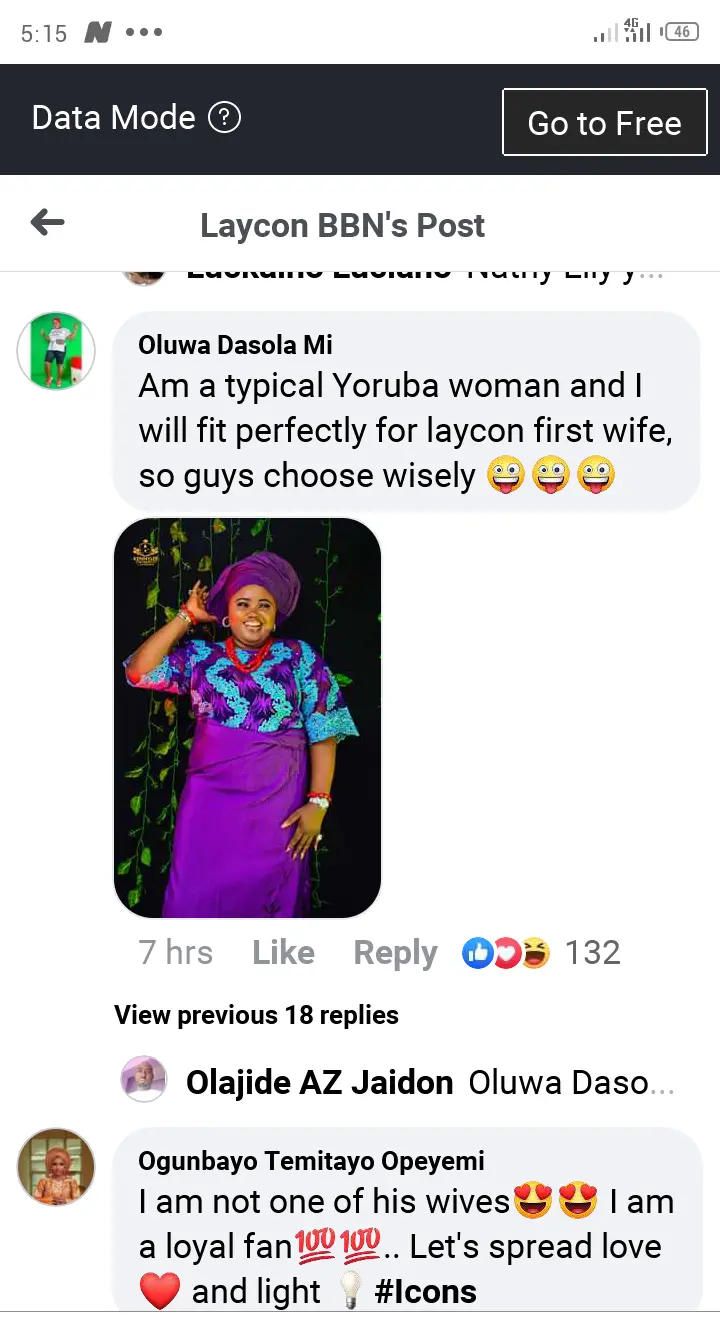The image size is (720, 1321).
Task: Tap the N notification icon in status bar
Action: pos(97,33)
